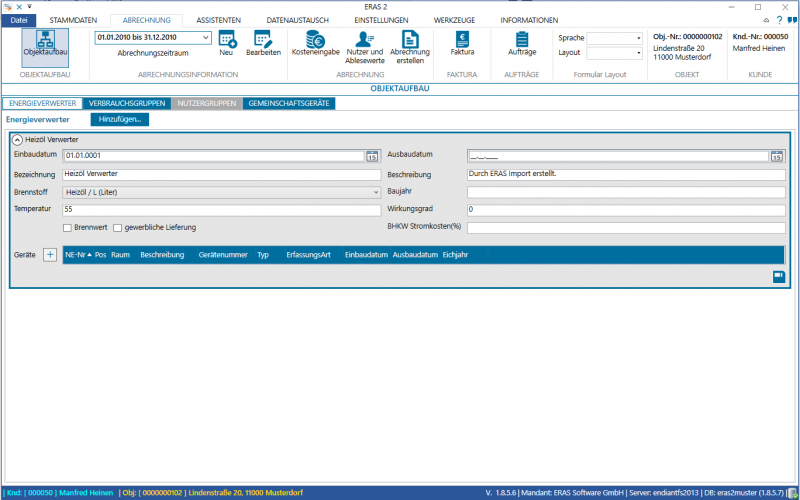This screenshot has height=500, width=800.
Task: Click the flag icon beside help
Action: [792, 20]
